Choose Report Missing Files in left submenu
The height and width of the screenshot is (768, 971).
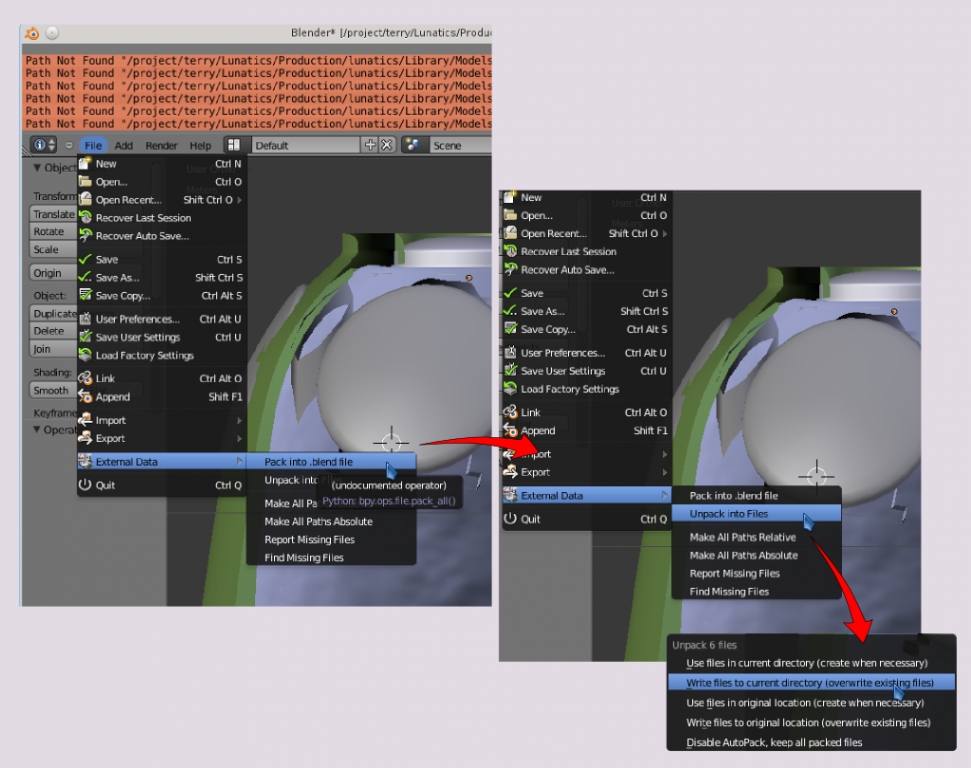tap(331, 539)
